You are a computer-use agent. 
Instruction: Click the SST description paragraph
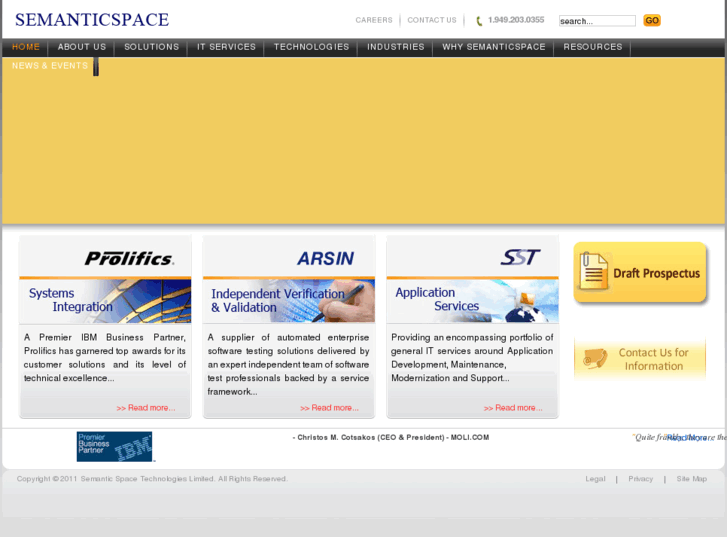coord(472,358)
